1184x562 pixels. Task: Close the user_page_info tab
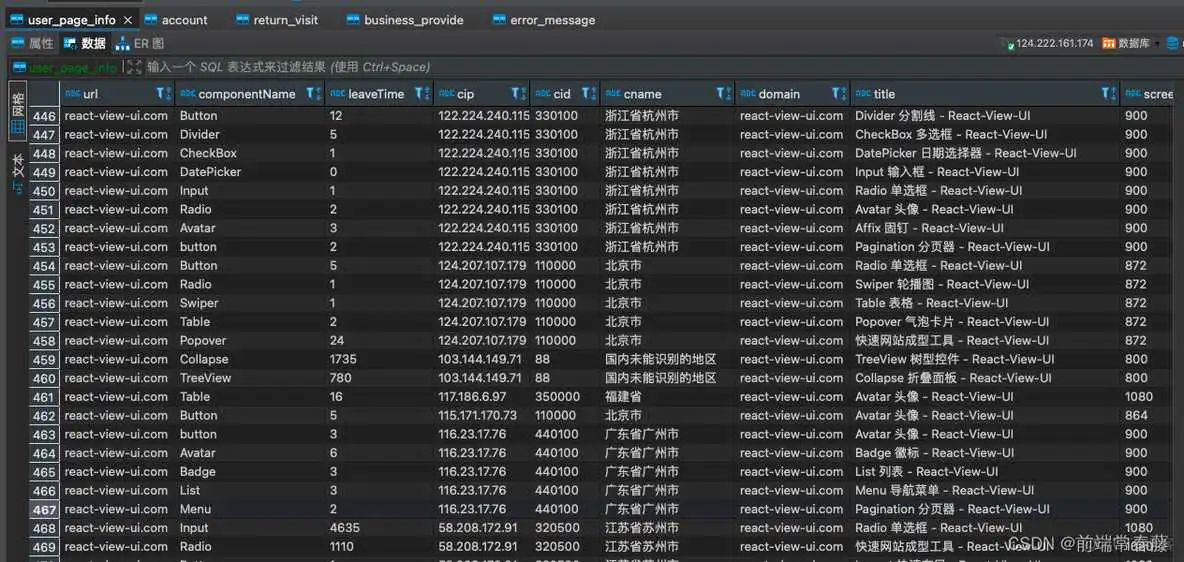(128, 20)
